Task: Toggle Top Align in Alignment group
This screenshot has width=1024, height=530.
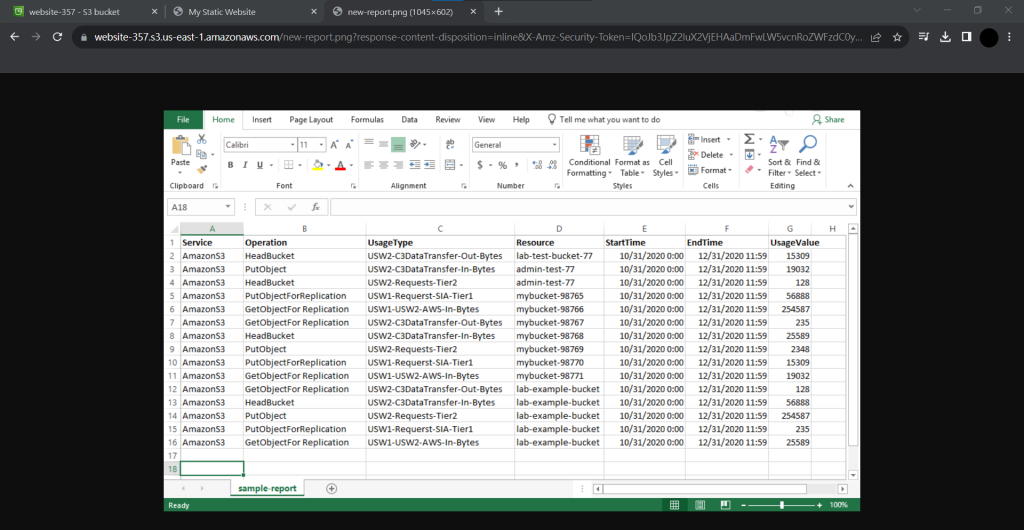Action: pyautogui.click(x=369, y=144)
